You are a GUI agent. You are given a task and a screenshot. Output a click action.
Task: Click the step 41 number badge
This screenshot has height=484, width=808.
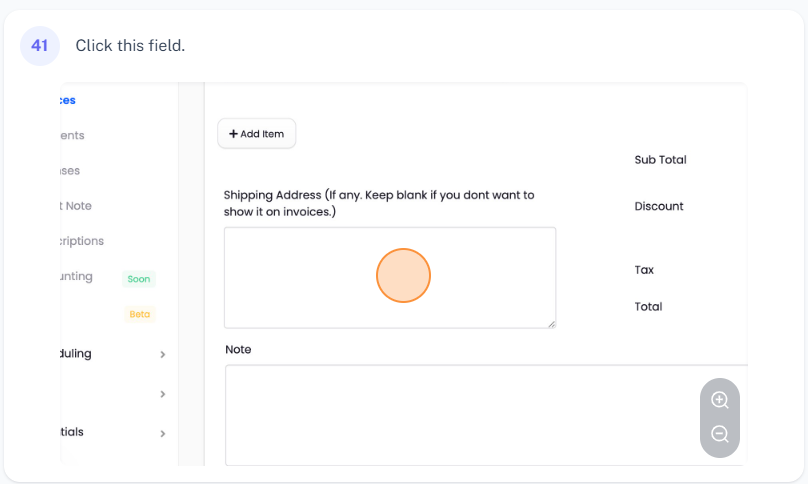tap(40, 46)
